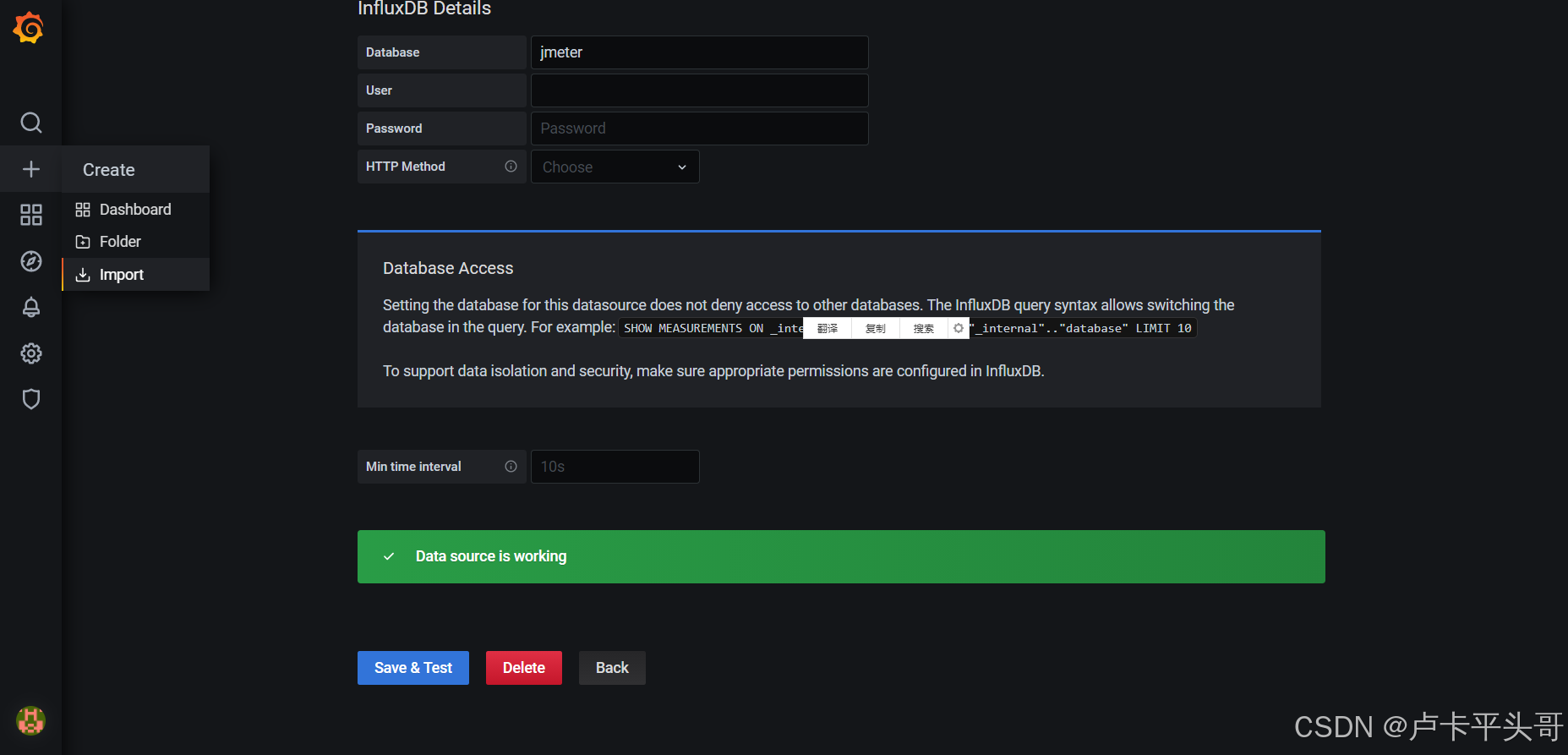This screenshot has height=755, width=1568.
Task: Open the Server Admin shield icon
Action: (x=31, y=399)
